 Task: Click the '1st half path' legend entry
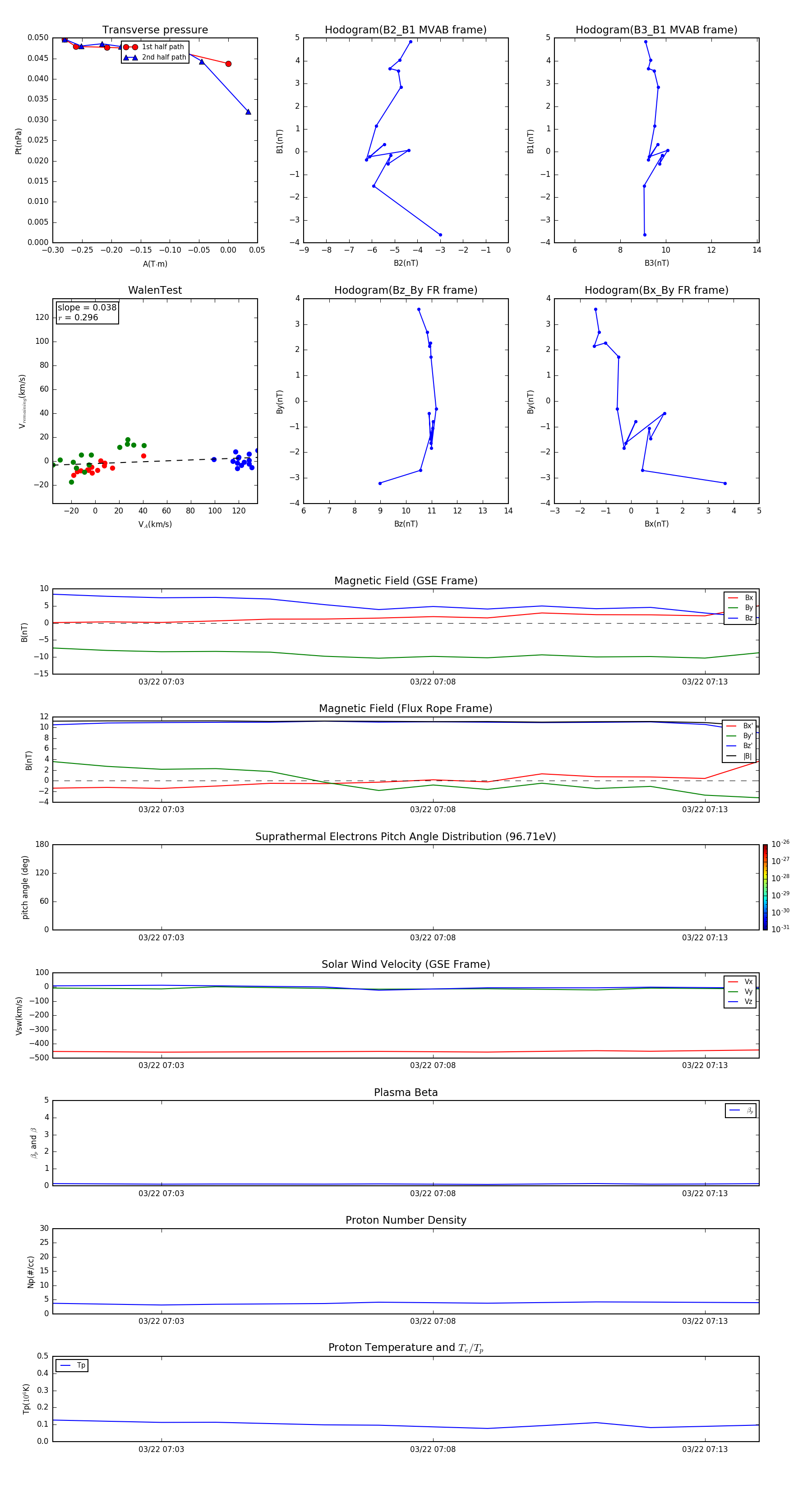pyautogui.click(x=154, y=47)
